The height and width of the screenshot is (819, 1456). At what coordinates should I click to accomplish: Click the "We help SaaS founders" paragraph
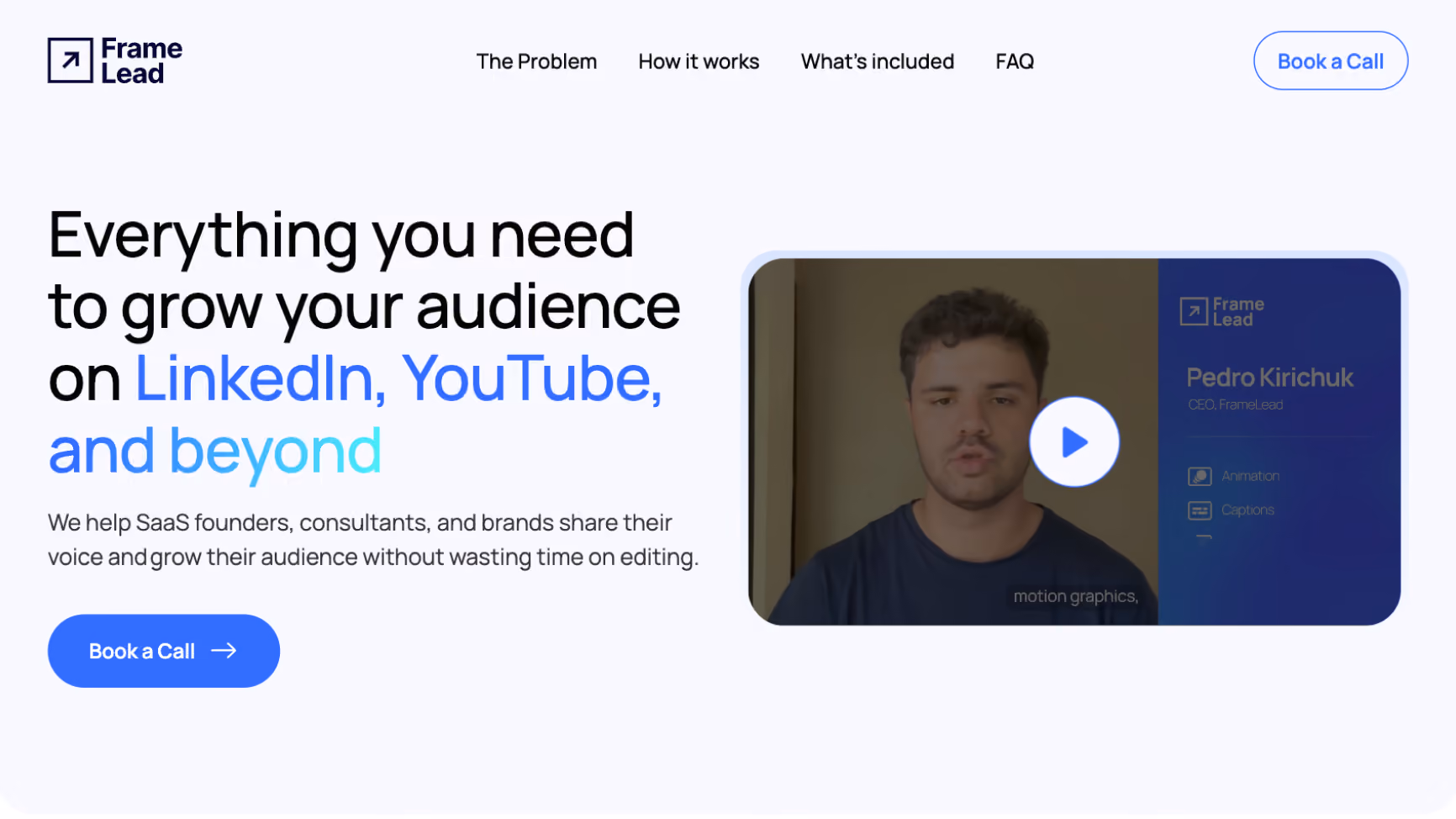373,540
